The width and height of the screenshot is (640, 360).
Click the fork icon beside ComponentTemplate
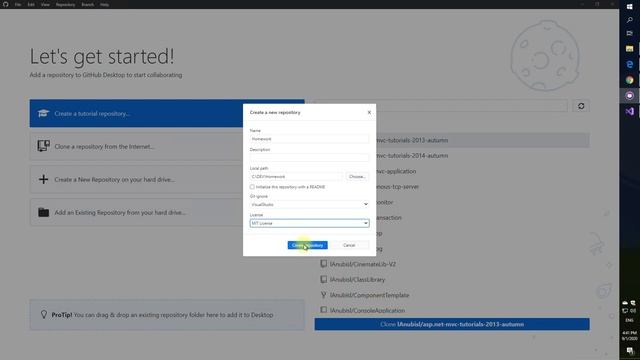[324, 295]
